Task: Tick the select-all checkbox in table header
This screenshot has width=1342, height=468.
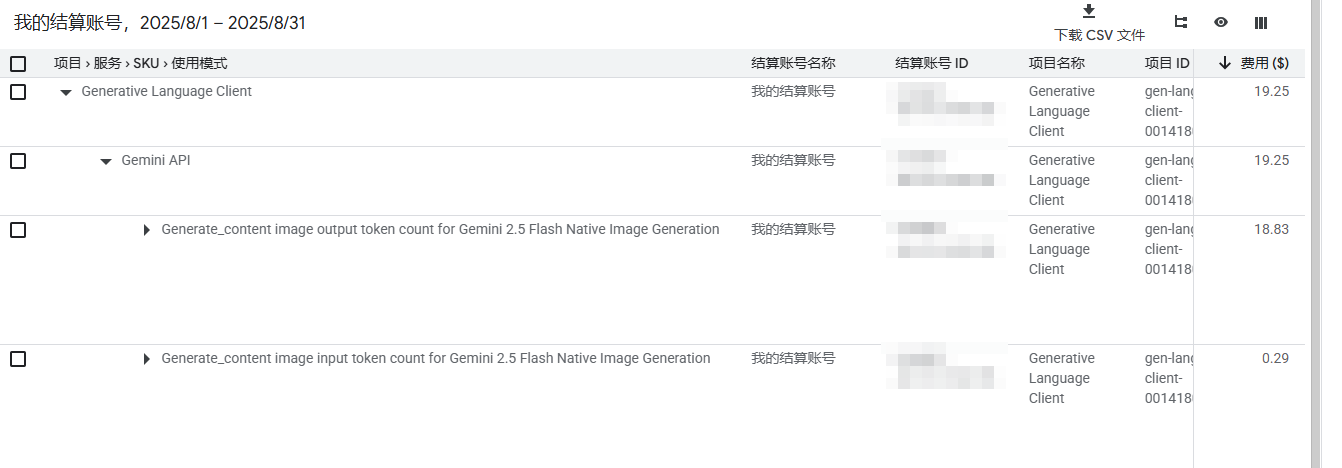Action: [18, 64]
